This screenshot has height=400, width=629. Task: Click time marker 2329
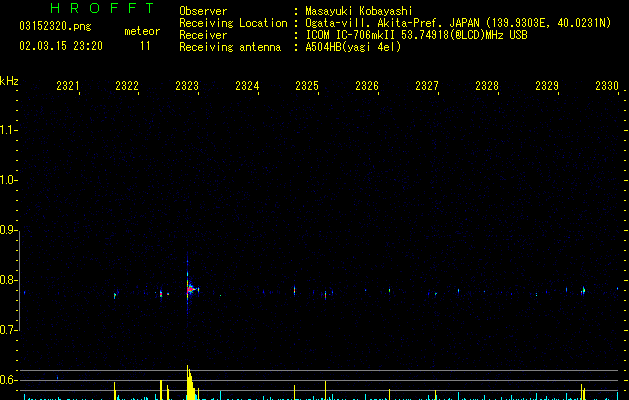tap(547, 86)
